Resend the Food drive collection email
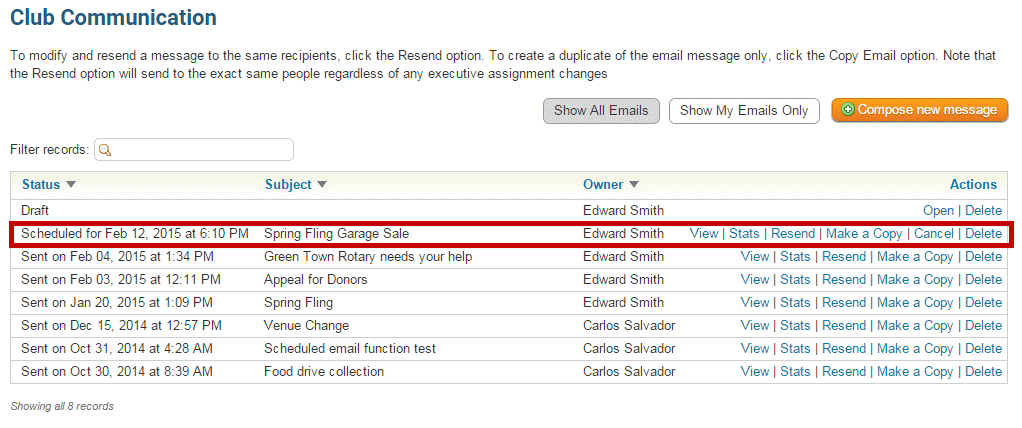The height and width of the screenshot is (428, 1022). pyautogui.click(x=844, y=372)
